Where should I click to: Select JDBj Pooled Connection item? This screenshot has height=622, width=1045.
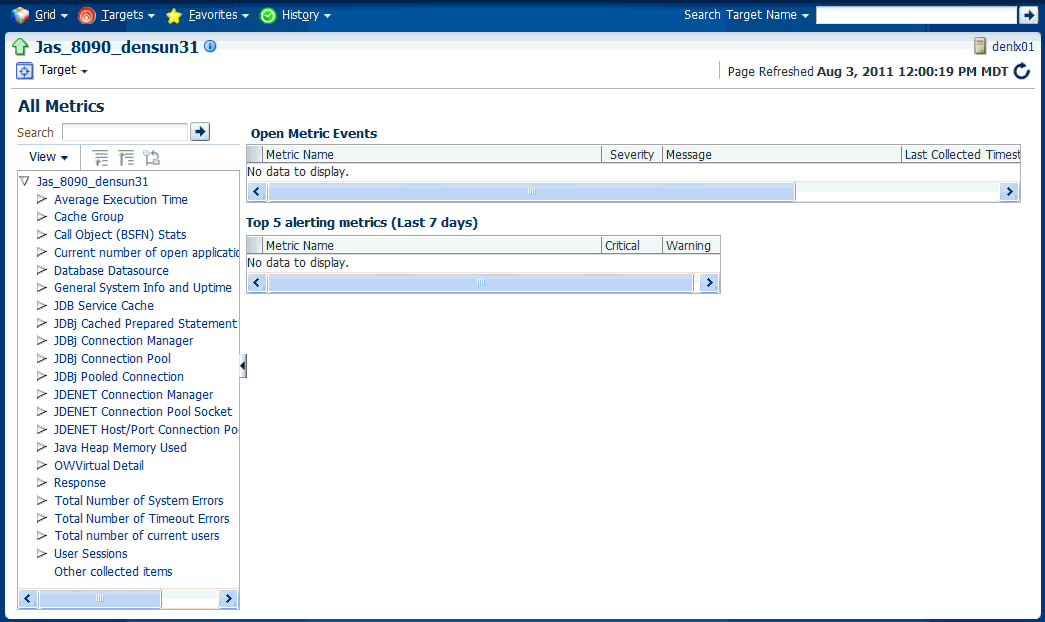click(119, 377)
